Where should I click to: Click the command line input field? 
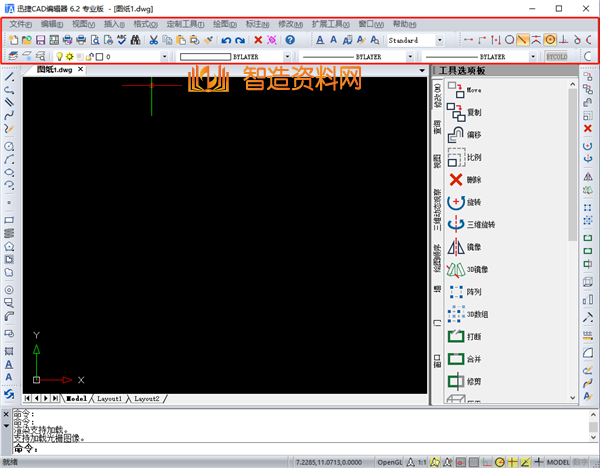pos(200,449)
